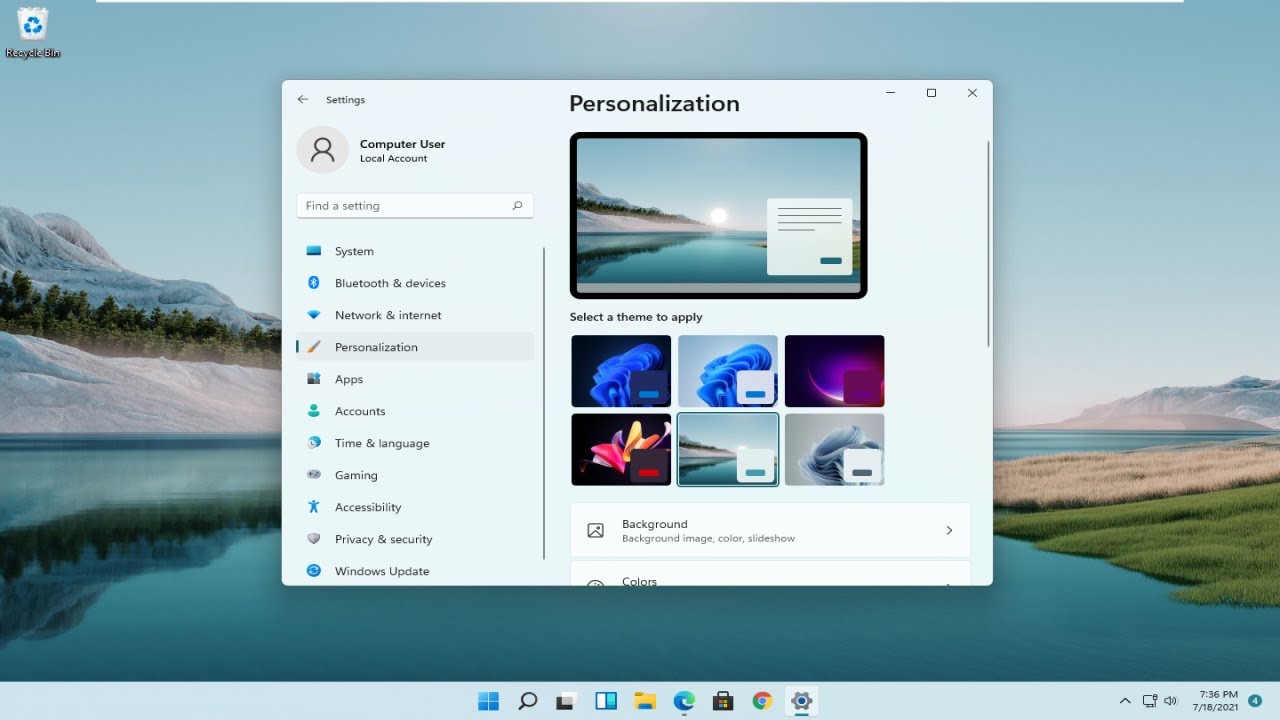Viewport: 1280px width, 720px height.
Task: Click the Computer User profile avatar
Action: tap(322, 150)
